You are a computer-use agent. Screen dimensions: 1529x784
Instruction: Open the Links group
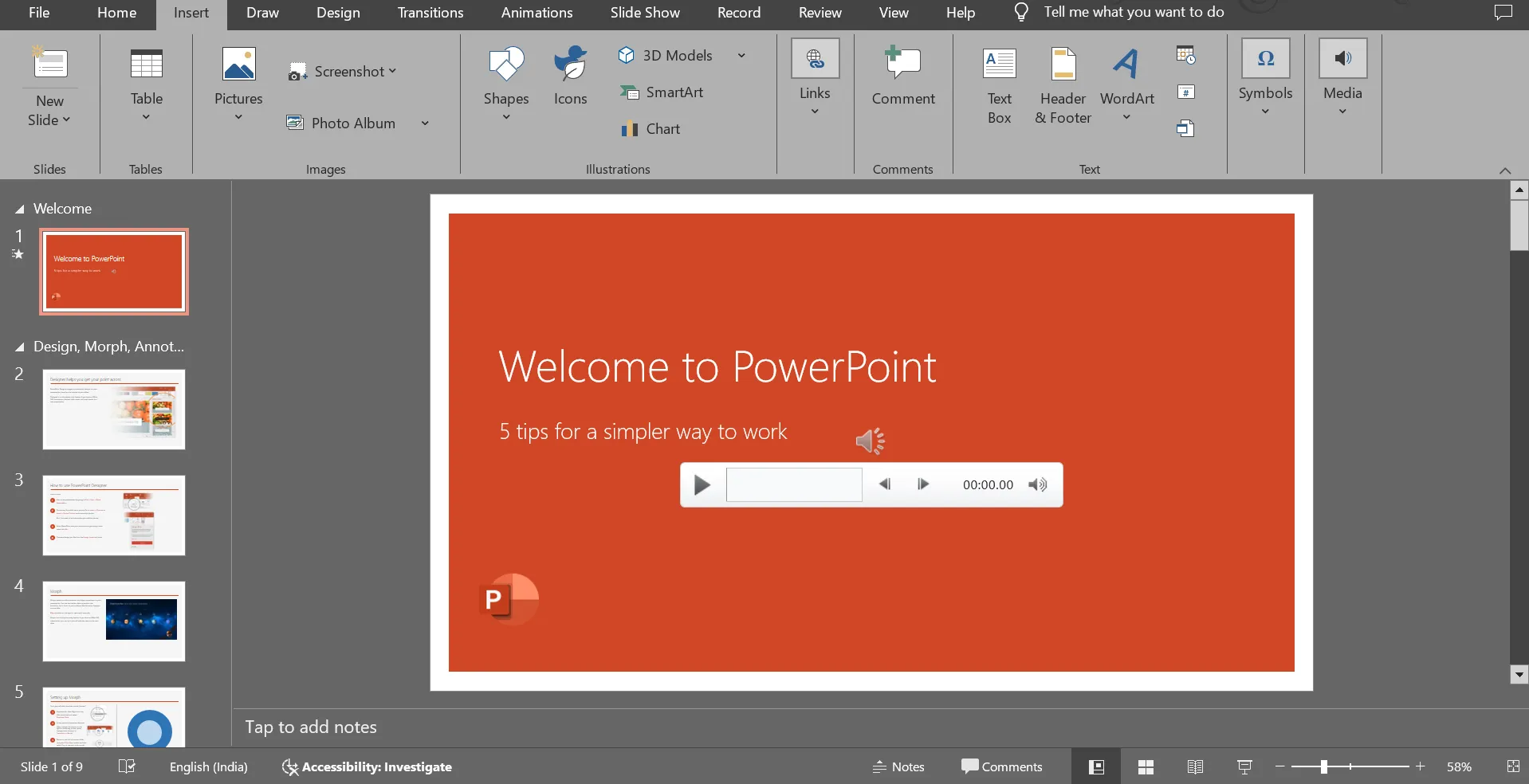(815, 78)
